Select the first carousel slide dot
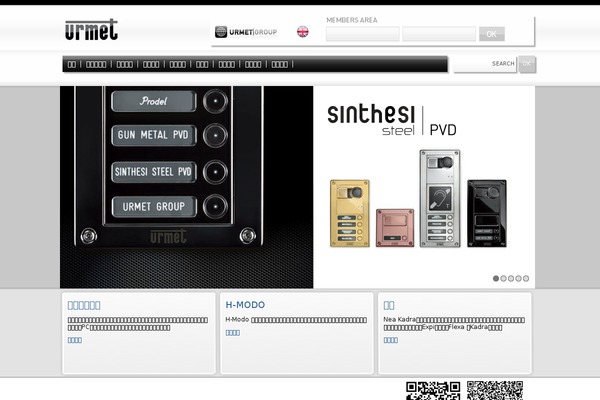This screenshot has height=400, width=600. tap(496, 278)
